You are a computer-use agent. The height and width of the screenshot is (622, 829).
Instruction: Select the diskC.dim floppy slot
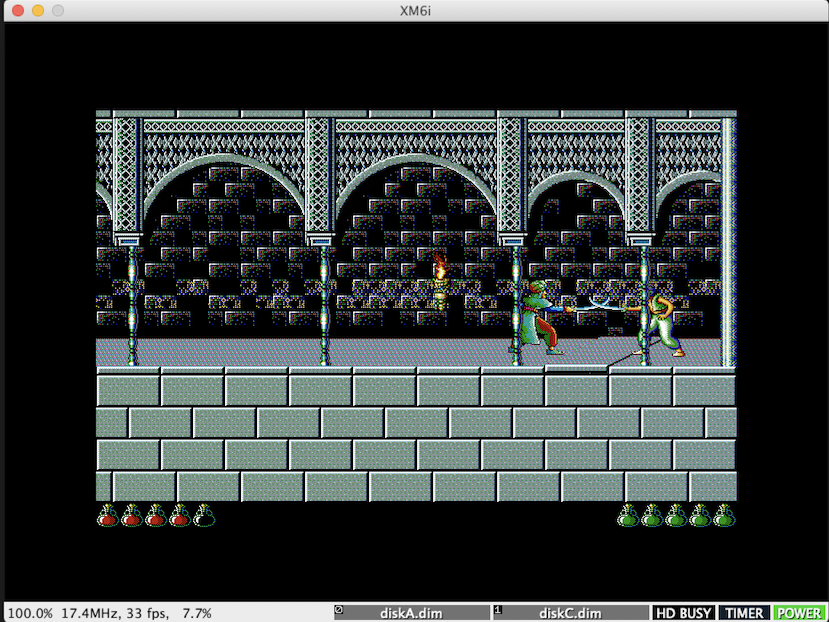point(570,613)
